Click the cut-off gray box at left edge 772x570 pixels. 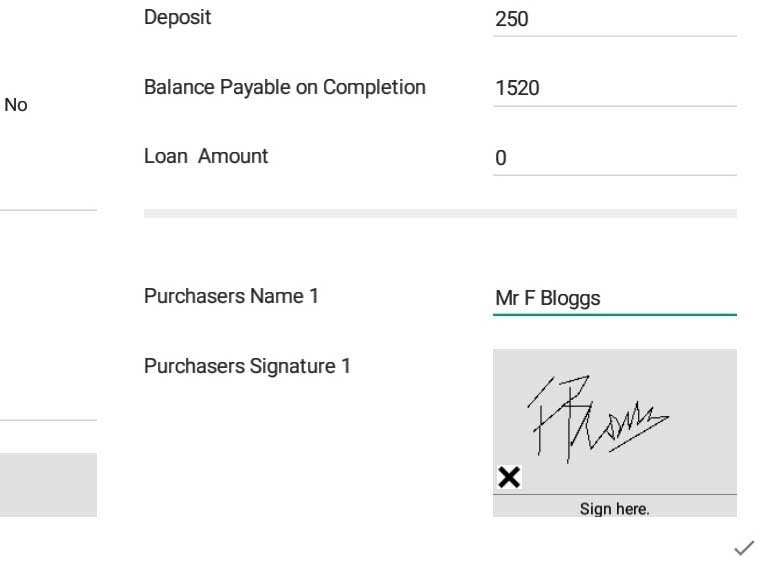[x=48, y=485]
